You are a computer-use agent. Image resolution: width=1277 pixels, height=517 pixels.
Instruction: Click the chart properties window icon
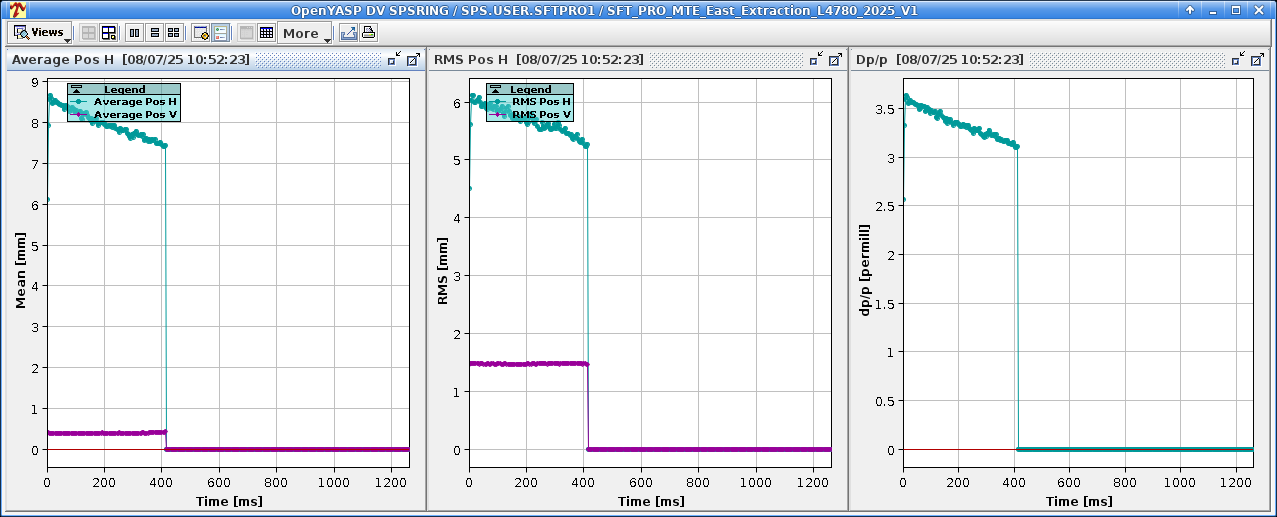201,33
